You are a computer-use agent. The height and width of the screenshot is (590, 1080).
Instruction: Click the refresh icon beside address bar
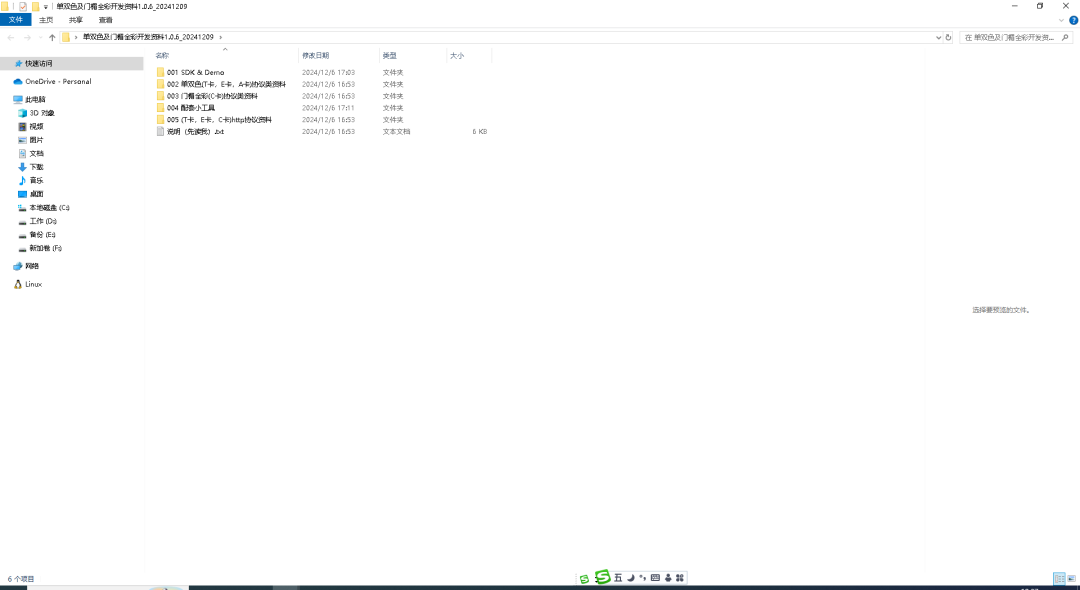(x=948, y=37)
